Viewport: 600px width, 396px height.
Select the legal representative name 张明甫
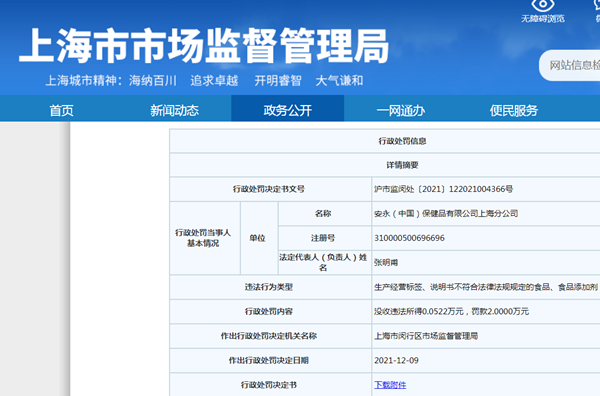point(386,262)
